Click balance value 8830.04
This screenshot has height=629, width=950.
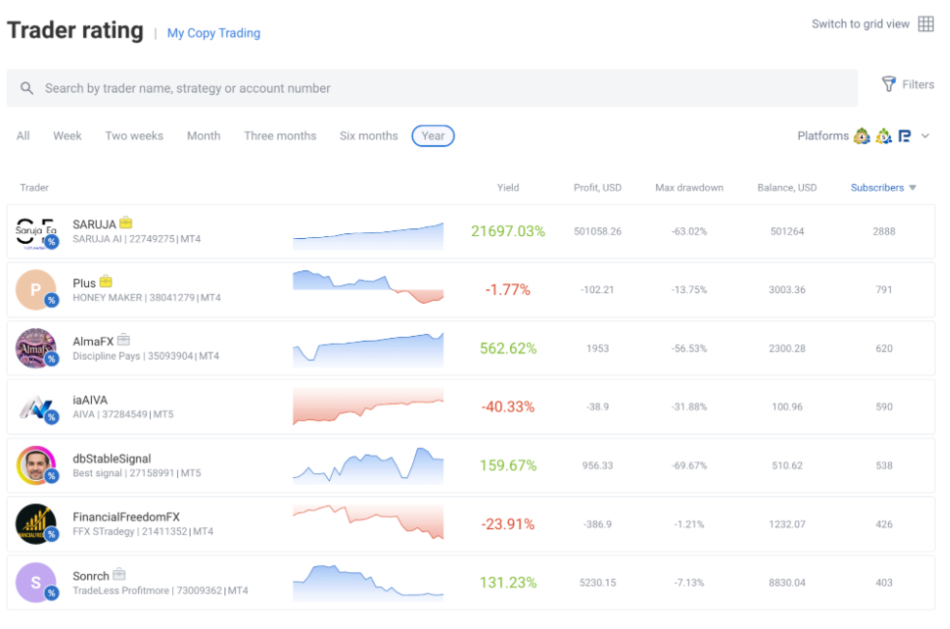(x=787, y=583)
